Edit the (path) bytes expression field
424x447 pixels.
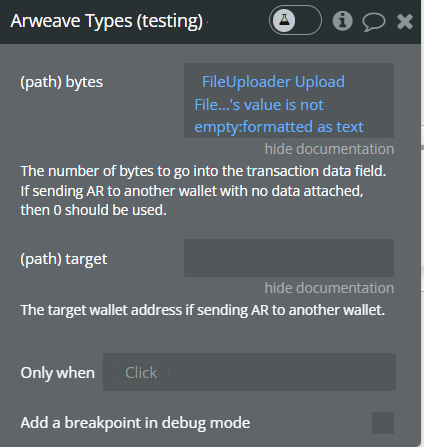[x=289, y=100]
